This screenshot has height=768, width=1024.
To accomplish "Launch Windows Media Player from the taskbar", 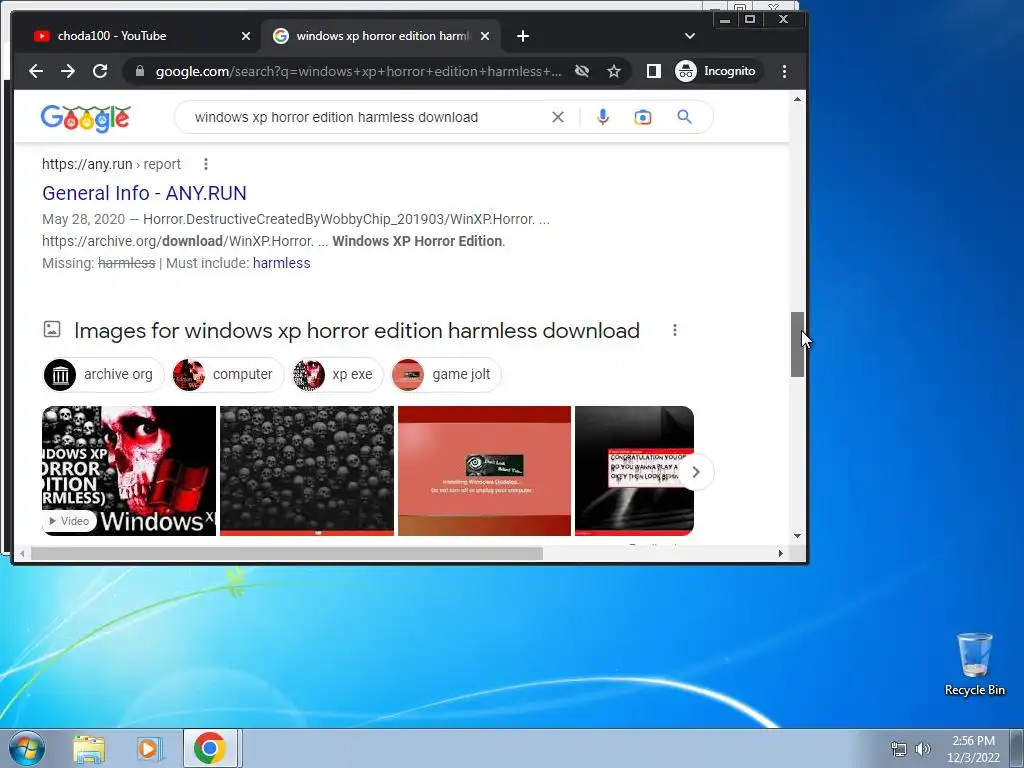I will (x=149, y=748).
